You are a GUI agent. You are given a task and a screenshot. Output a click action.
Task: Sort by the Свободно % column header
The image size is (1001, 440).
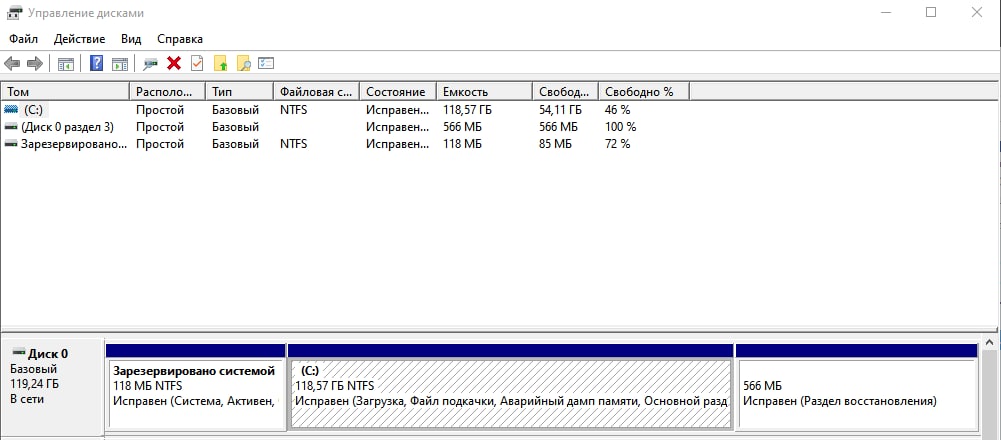tap(645, 92)
